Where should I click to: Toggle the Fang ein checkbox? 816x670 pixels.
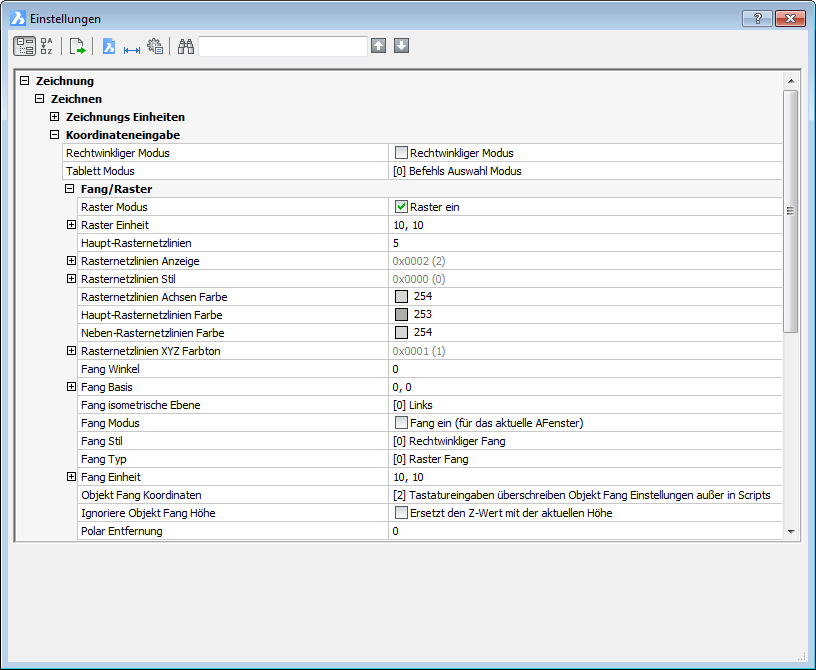point(401,423)
